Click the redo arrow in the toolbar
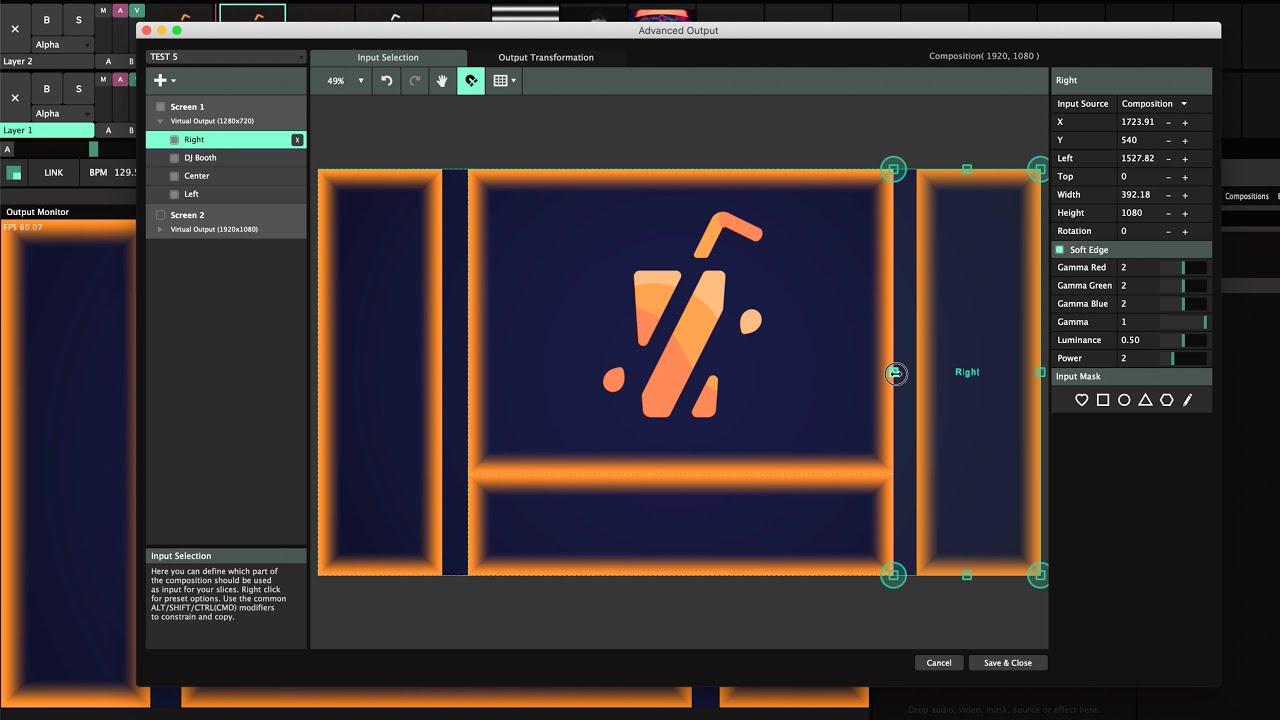The width and height of the screenshot is (1280, 720). (x=414, y=81)
